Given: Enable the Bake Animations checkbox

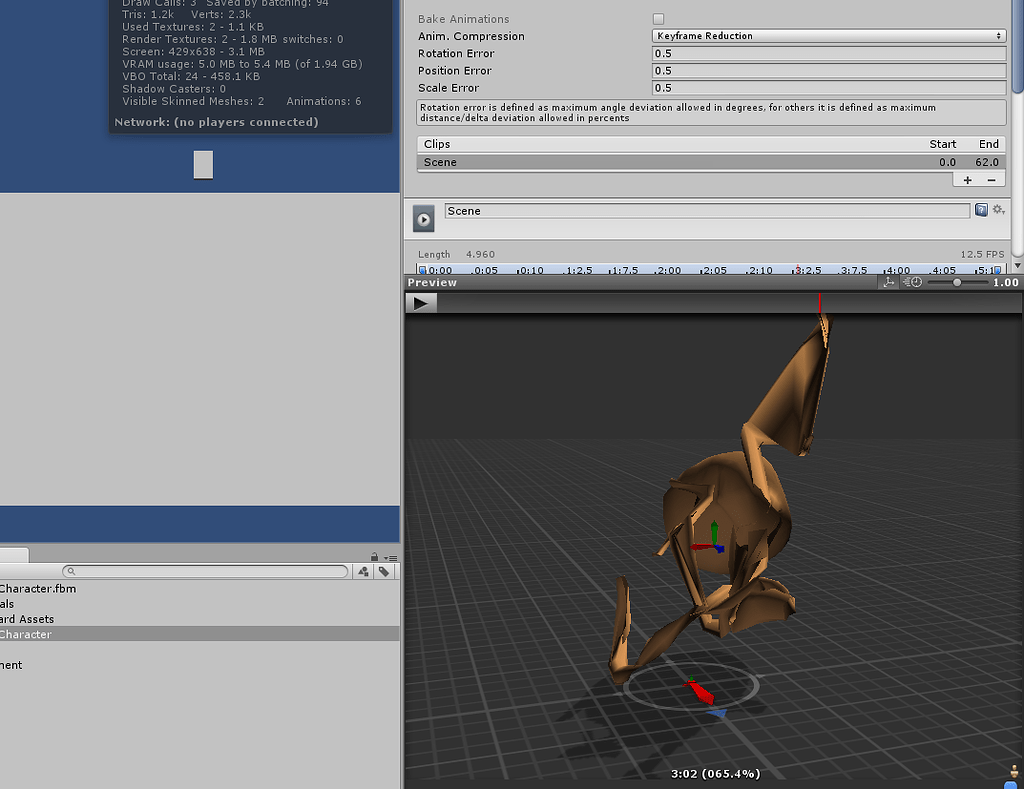Looking at the screenshot, I should [x=658, y=19].
